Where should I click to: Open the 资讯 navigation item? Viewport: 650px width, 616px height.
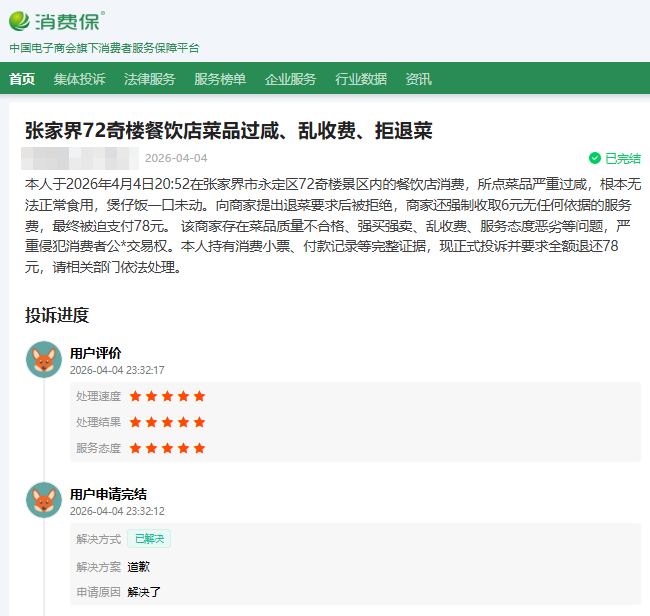click(418, 79)
